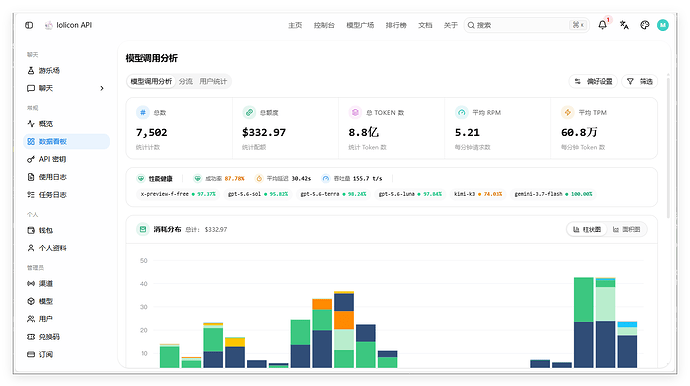
Task: Click the gpt-5.6-sol model chip
Action: [258, 194]
